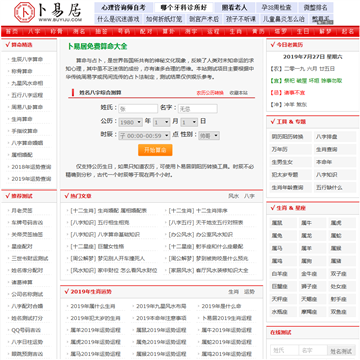Click the 属牛 zodiac button

(x=313, y=223)
